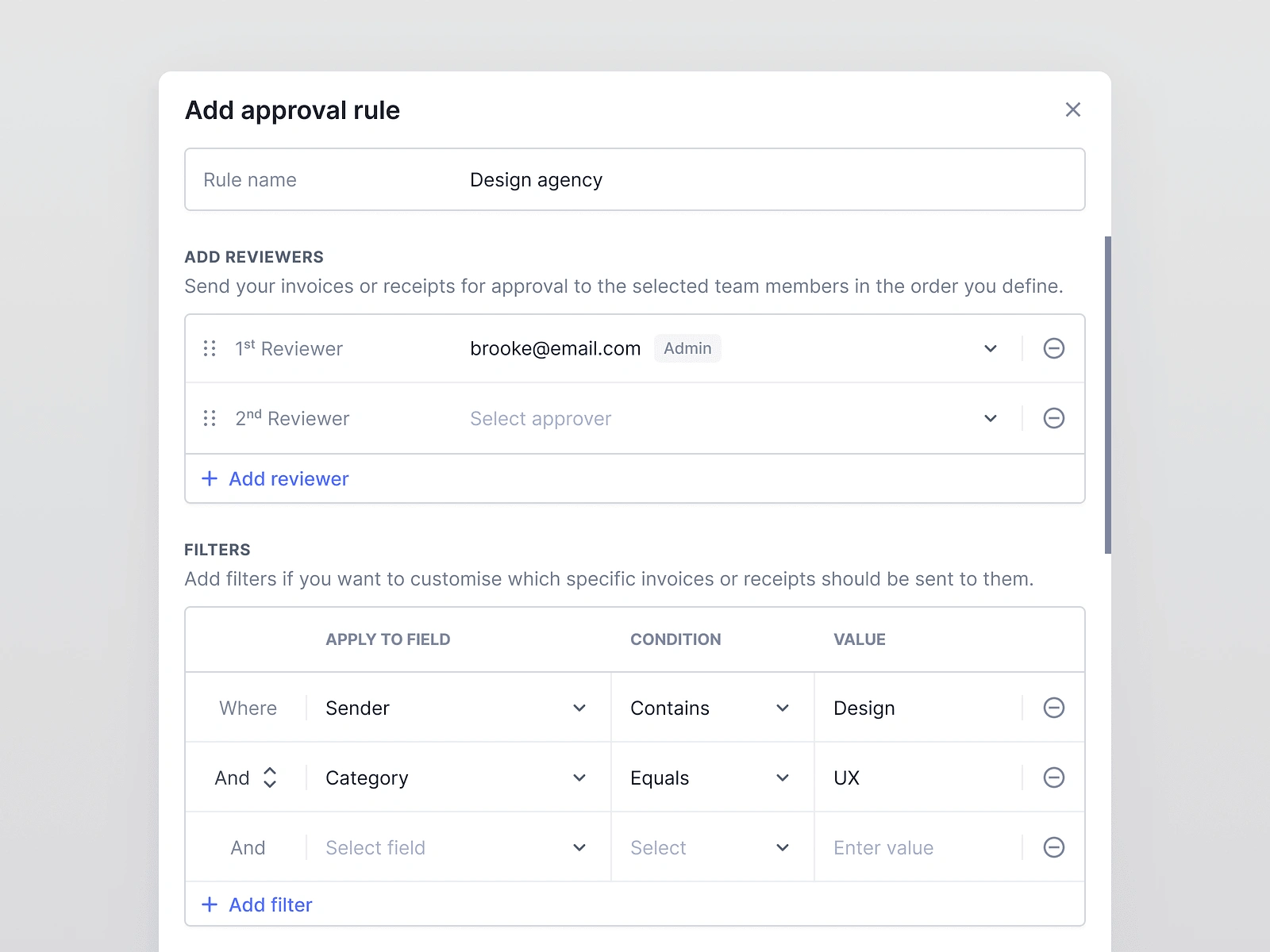Screen dimensions: 1270x952
Task: Expand the Sender field dropdown
Action: [579, 708]
